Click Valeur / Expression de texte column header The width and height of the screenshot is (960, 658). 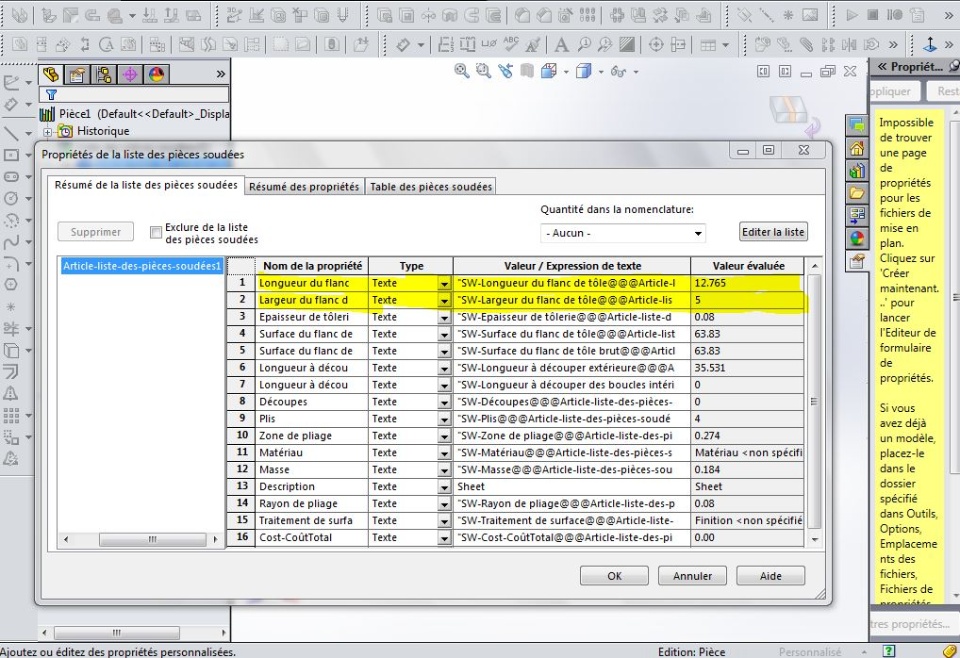[x=572, y=266]
